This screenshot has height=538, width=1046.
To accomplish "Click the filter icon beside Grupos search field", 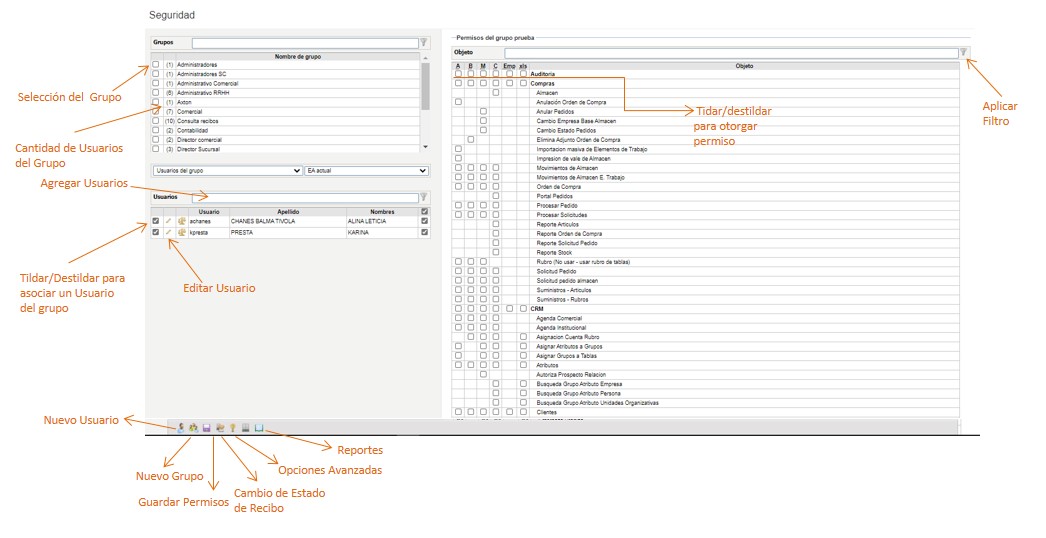I will [x=424, y=43].
